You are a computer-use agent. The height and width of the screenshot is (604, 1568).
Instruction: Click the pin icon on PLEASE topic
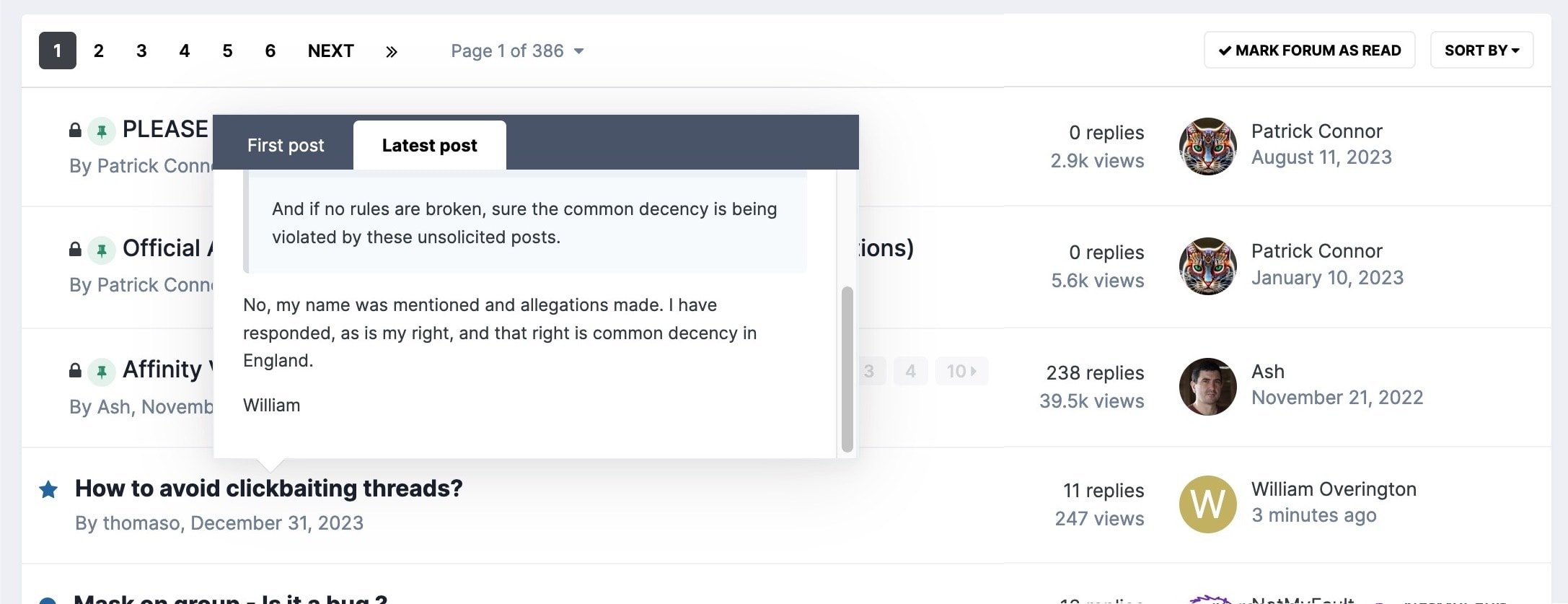click(102, 131)
